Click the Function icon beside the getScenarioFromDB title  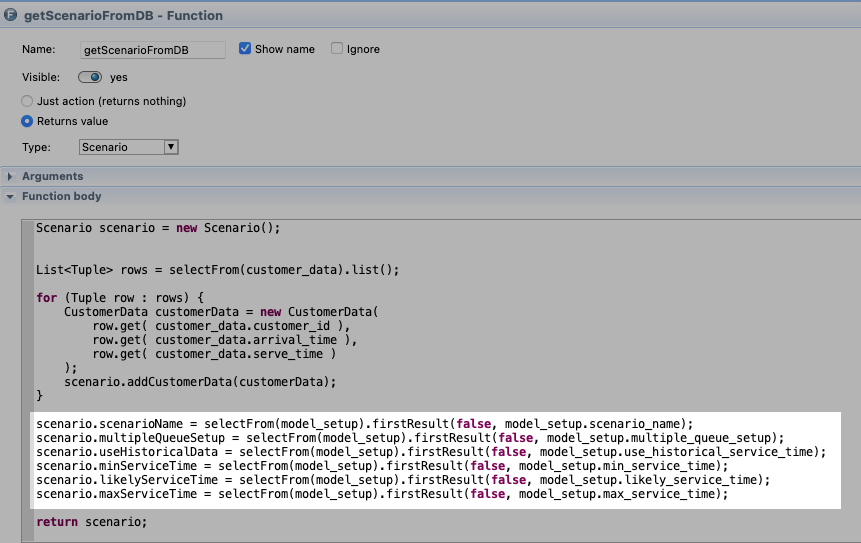[x=10, y=15]
